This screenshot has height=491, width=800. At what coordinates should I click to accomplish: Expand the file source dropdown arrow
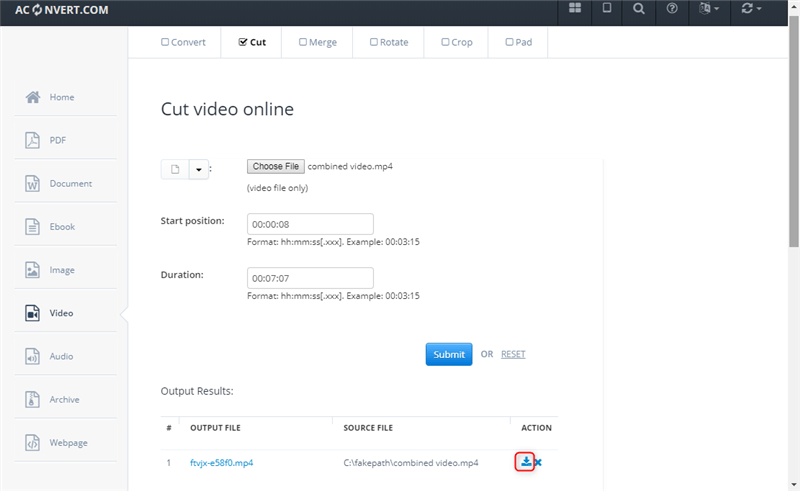[x=198, y=169]
